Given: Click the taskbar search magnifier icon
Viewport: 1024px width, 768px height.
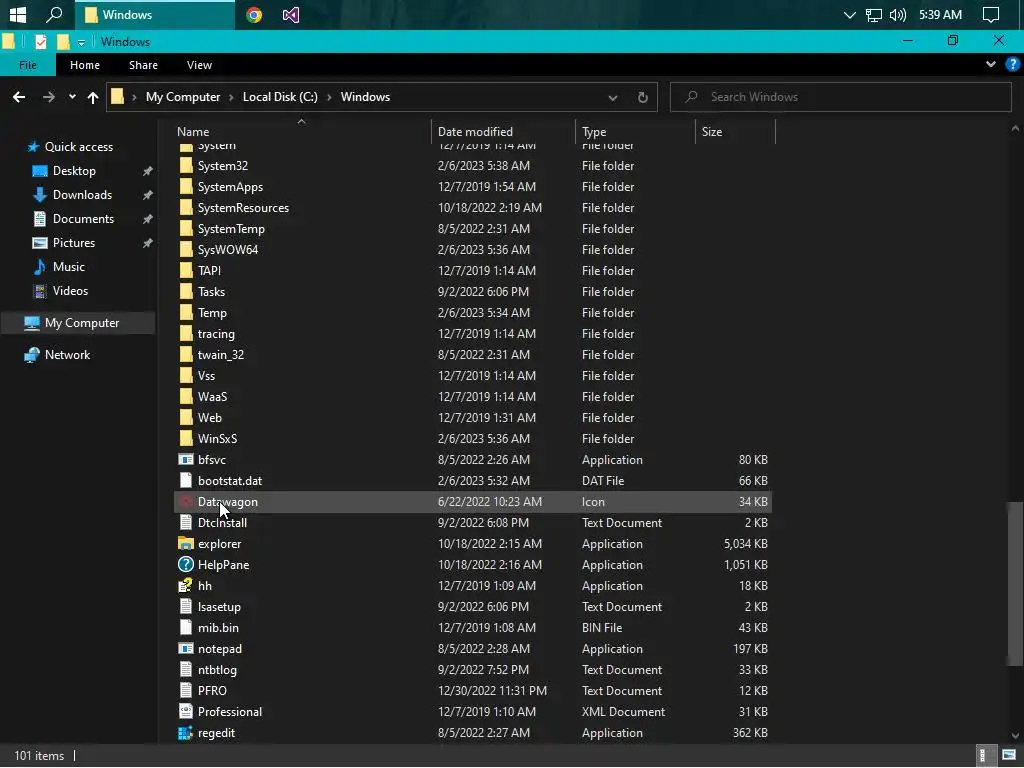Looking at the screenshot, I should point(55,14).
